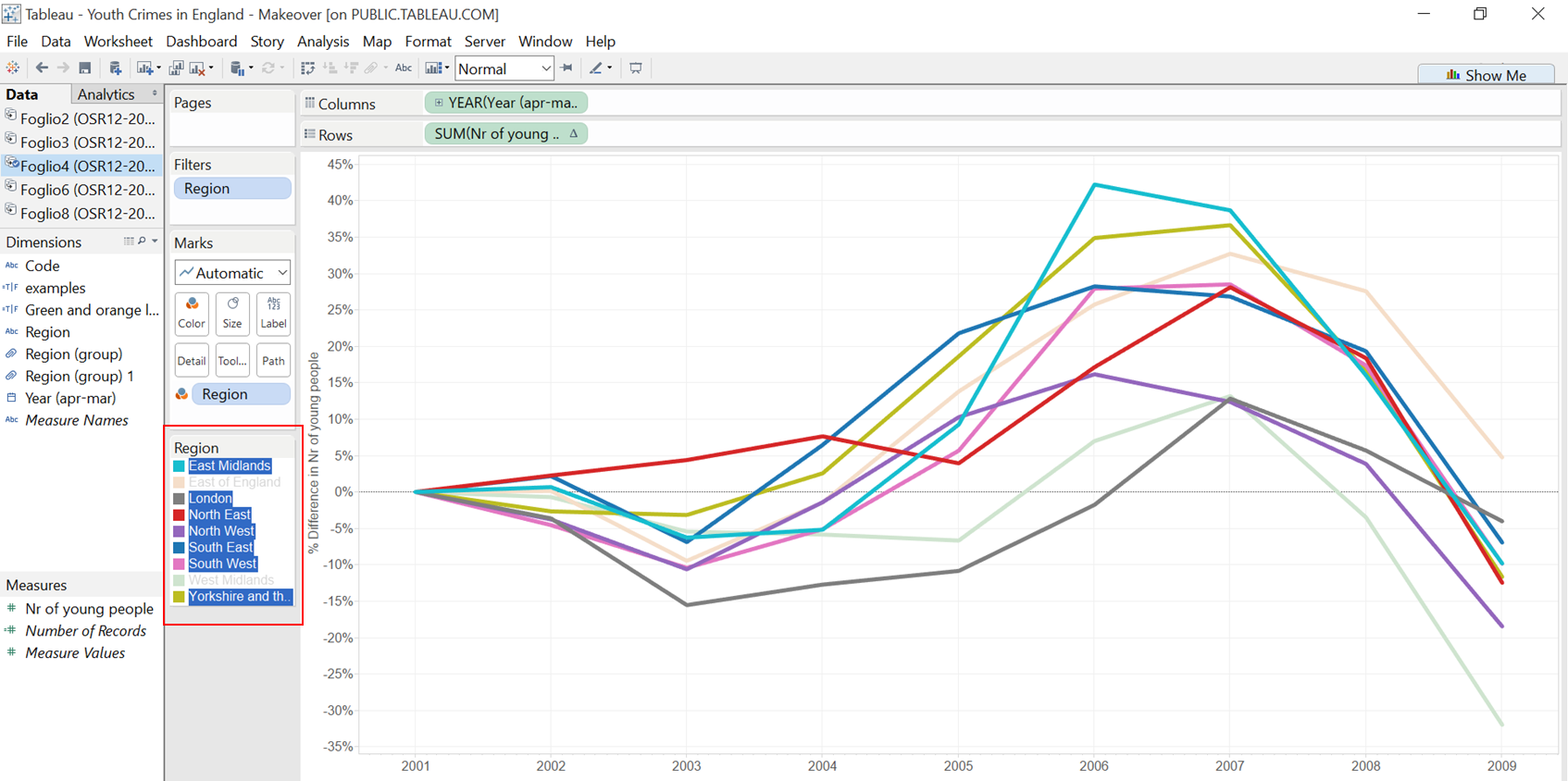1568x781 pixels.
Task: Click the East of England legend entry
Action: click(x=234, y=482)
